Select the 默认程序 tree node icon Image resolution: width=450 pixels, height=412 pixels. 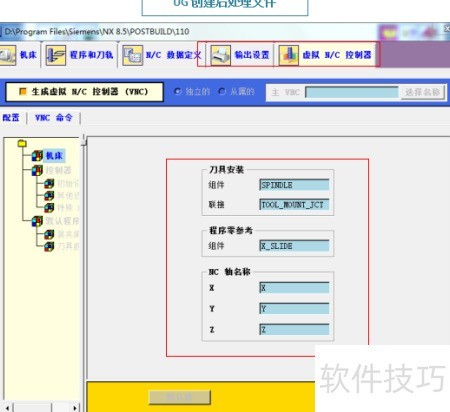coord(37,221)
